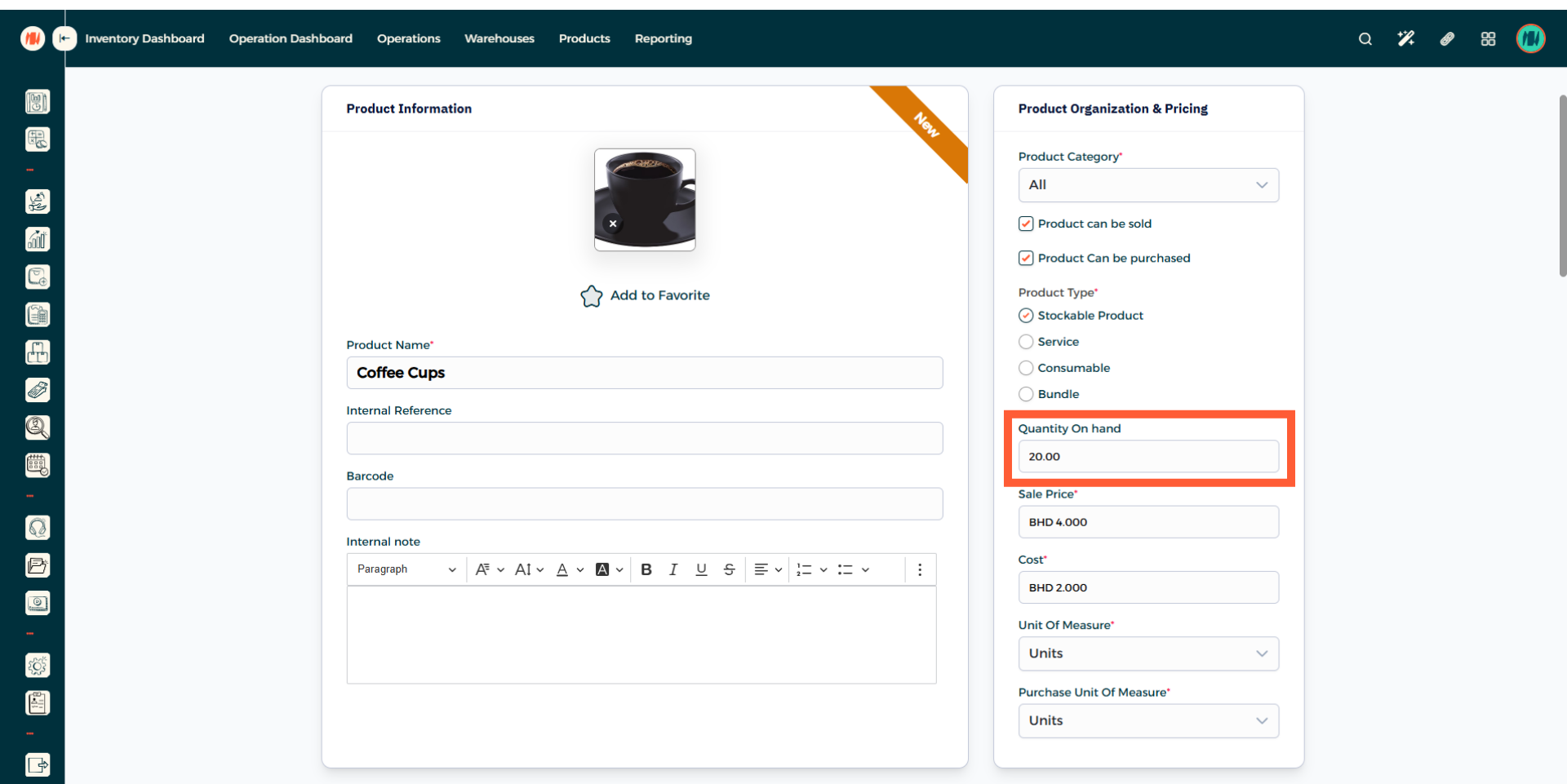This screenshot has height=784, width=1567.
Task: Apply italic formatting in note editor
Action: coord(673,569)
